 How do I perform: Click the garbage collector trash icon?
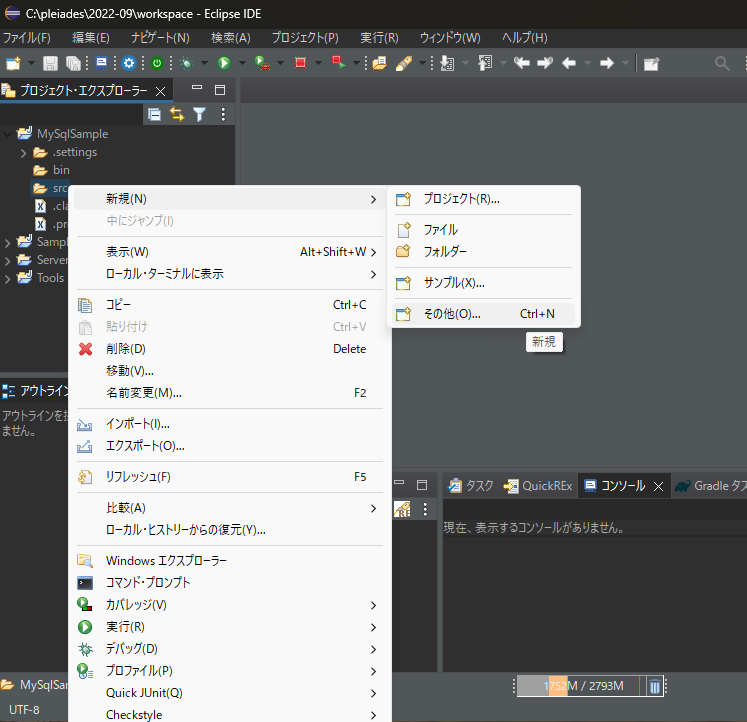[655, 686]
